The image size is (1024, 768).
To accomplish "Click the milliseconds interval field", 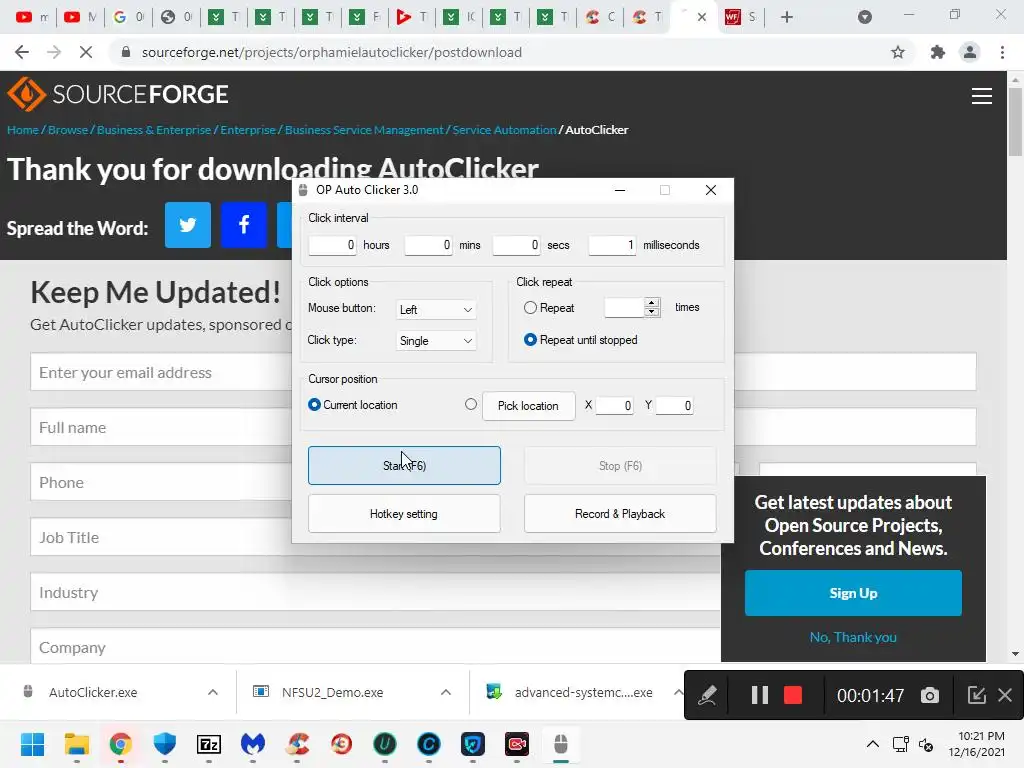I will click(612, 245).
